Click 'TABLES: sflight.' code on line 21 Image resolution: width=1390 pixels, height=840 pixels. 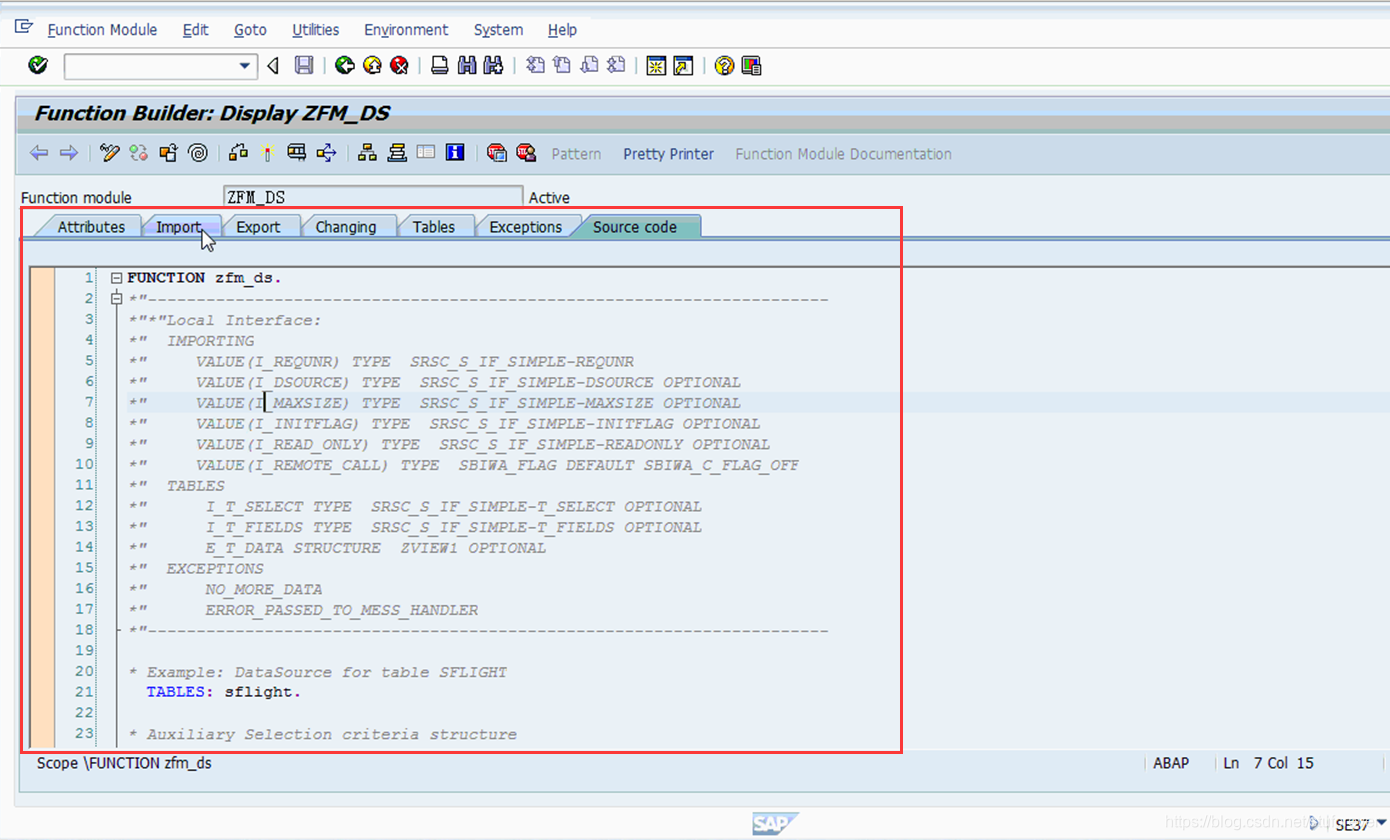[224, 692]
